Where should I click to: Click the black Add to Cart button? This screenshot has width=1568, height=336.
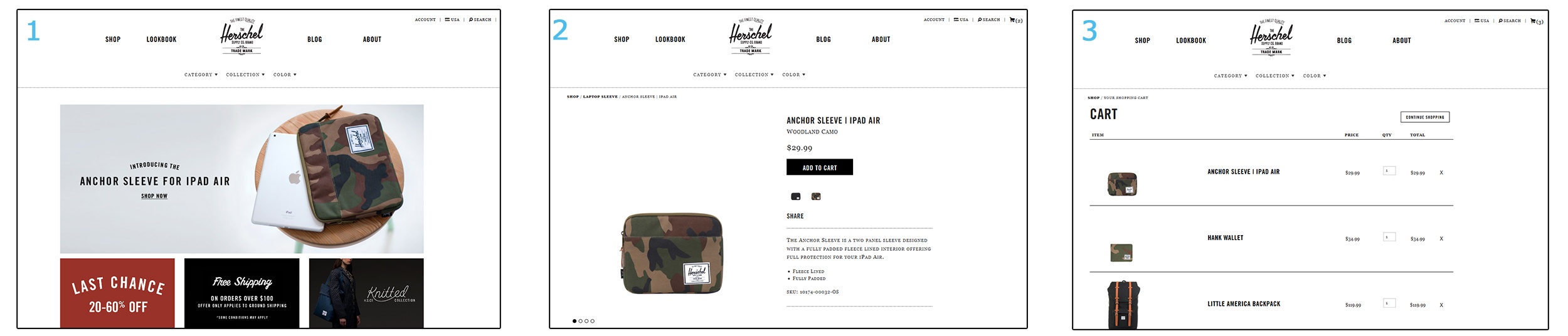coord(820,167)
